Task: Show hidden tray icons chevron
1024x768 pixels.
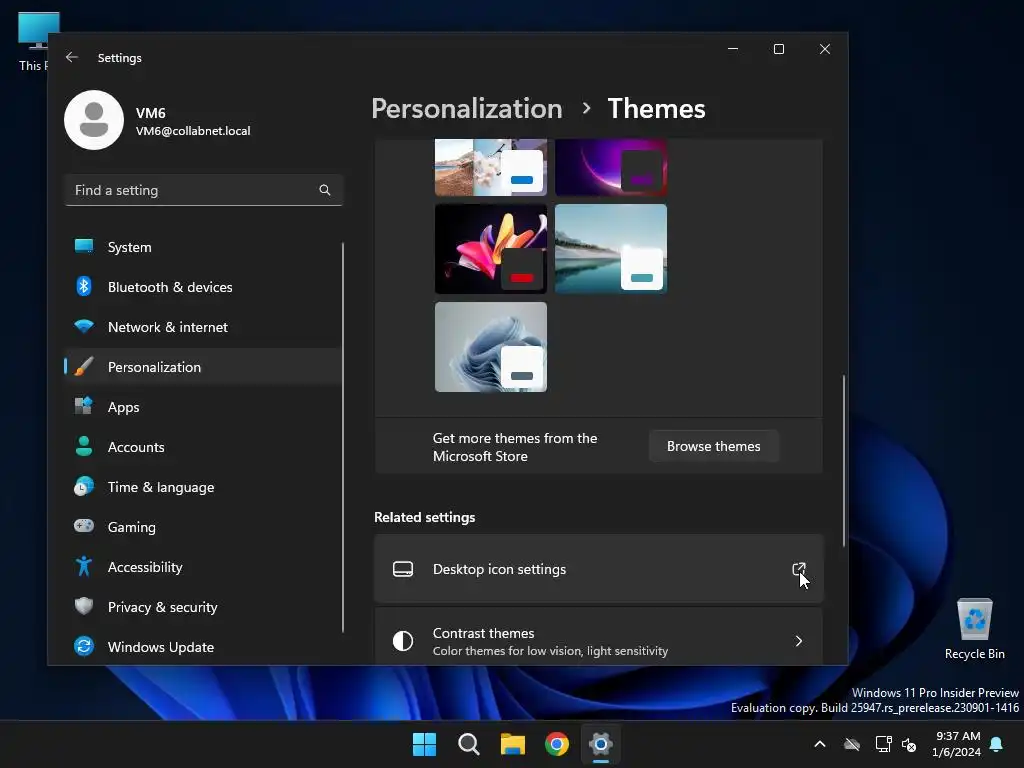Action: click(820, 744)
